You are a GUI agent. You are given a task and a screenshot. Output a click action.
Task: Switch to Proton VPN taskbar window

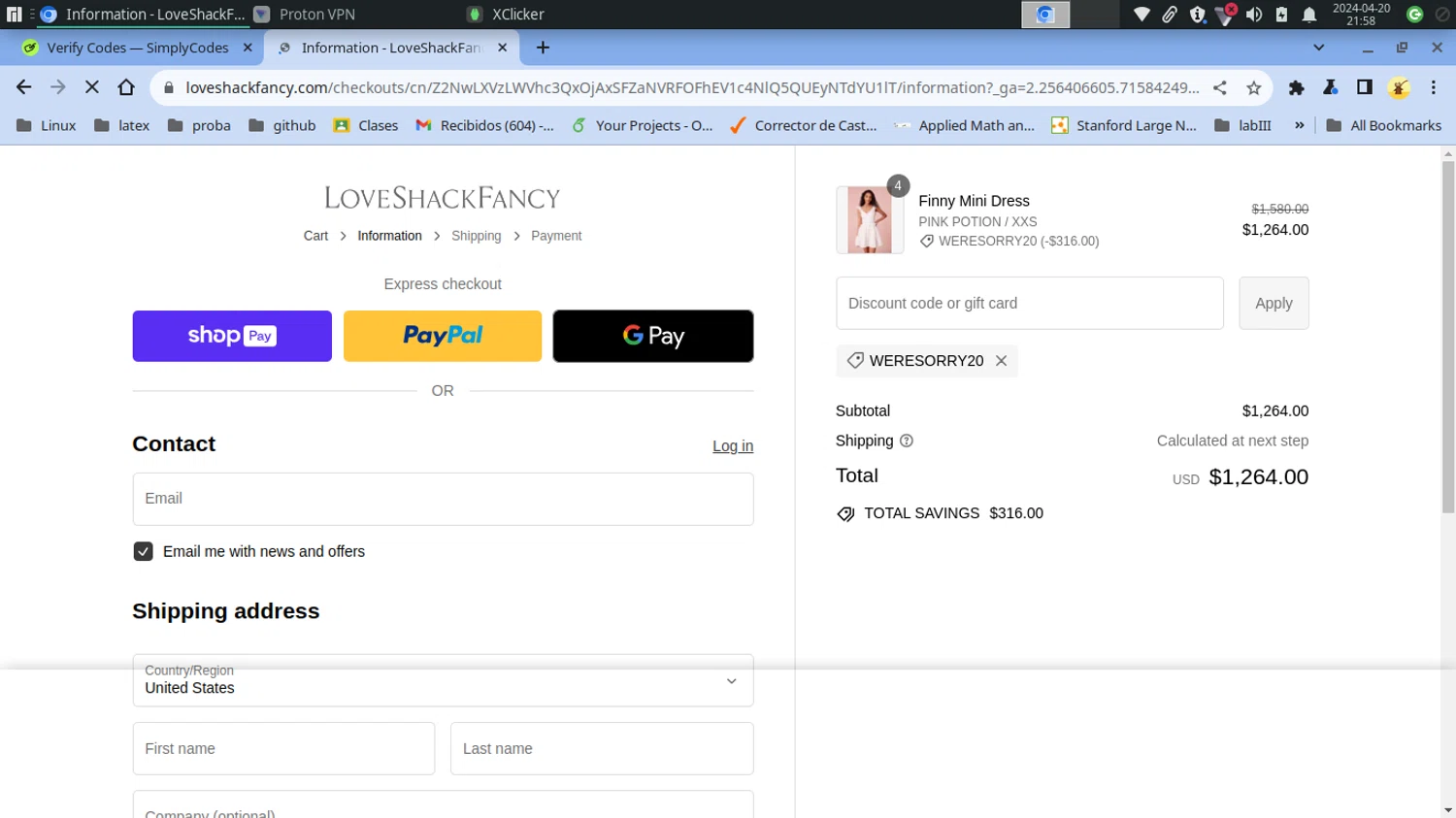point(305,15)
